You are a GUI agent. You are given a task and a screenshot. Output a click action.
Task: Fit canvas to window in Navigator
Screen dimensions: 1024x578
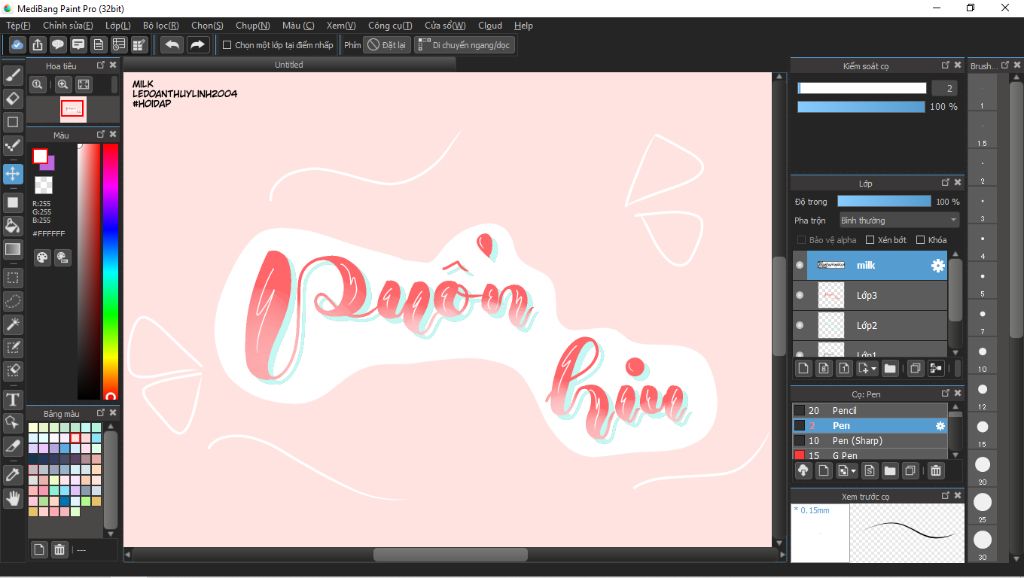[84, 84]
